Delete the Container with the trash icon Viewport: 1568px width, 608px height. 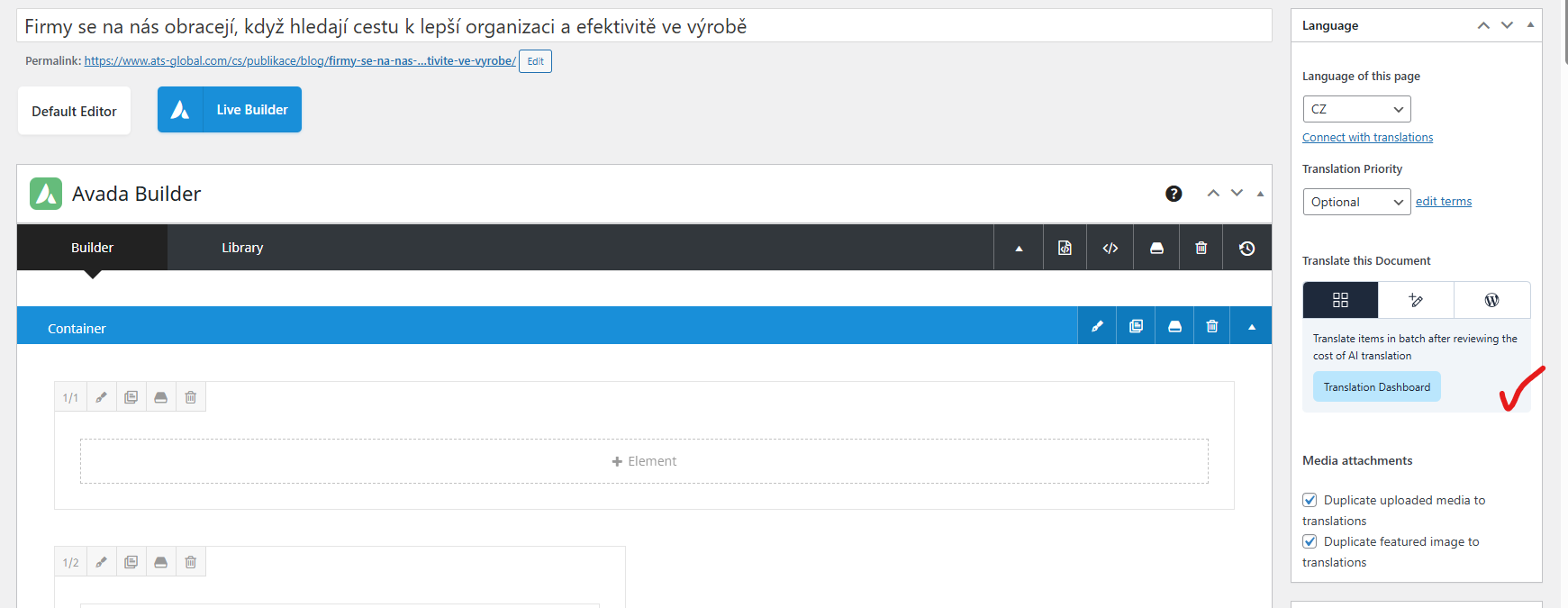tap(1212, 326)
